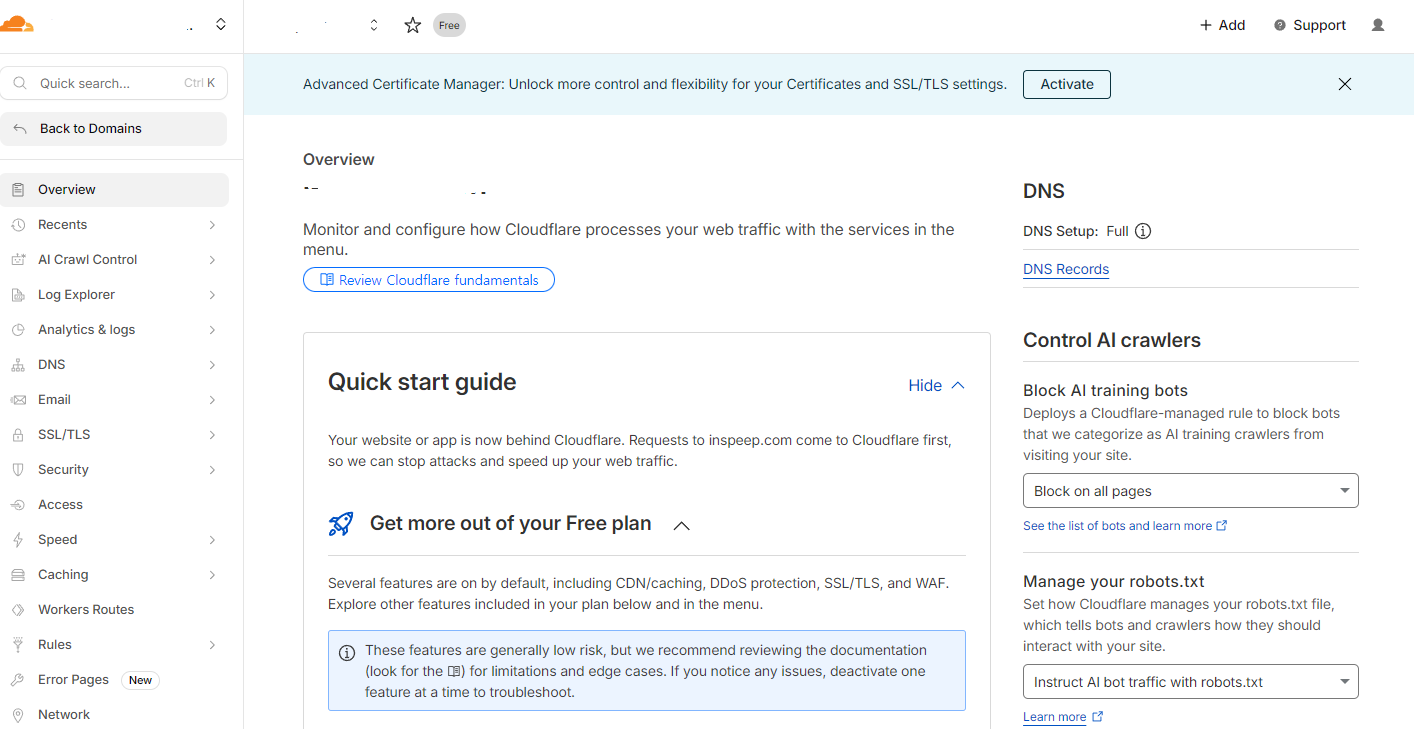Focus the Quick search input field

114,83
